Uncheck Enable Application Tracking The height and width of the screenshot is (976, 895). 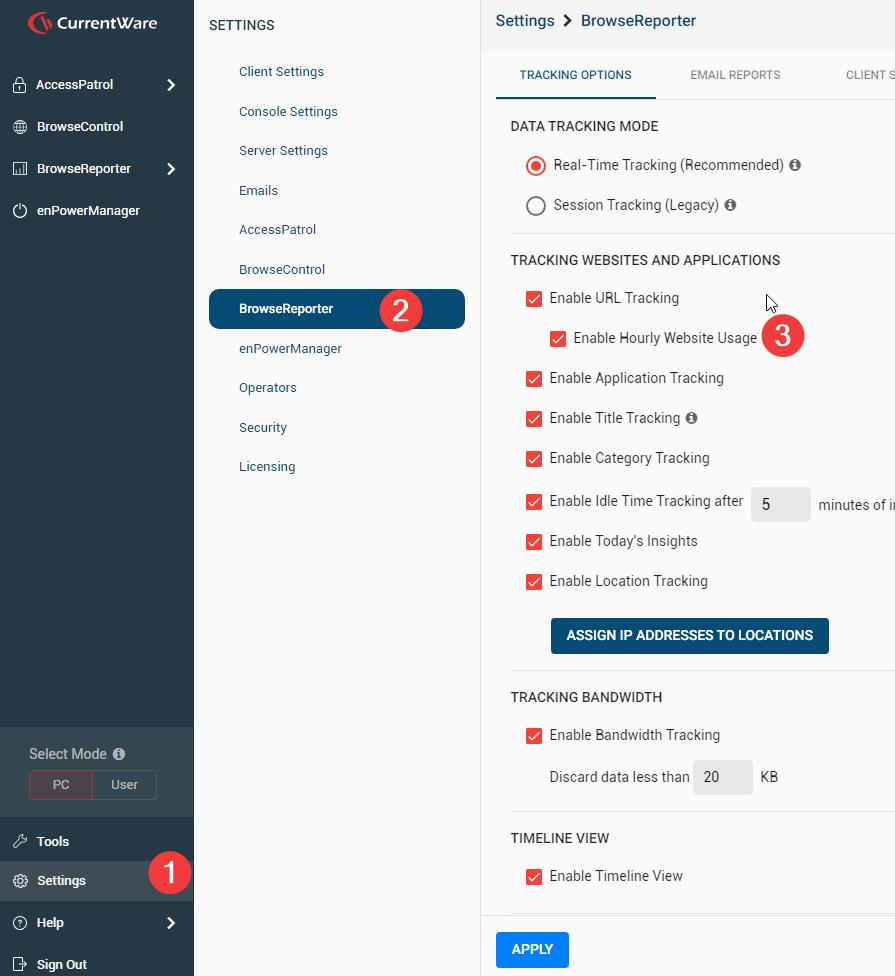pyautogui.click(x=533, y=378)
